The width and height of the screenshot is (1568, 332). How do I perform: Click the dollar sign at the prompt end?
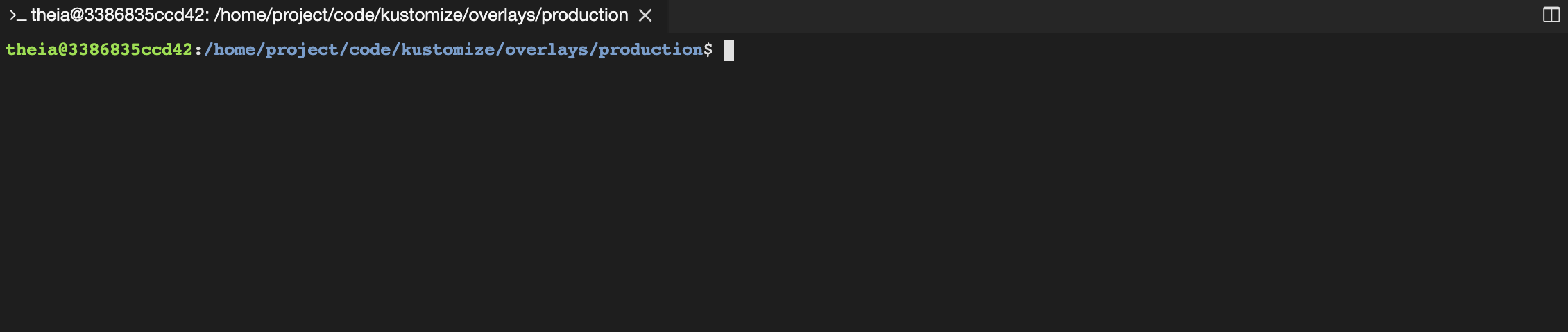coord(708,49)
